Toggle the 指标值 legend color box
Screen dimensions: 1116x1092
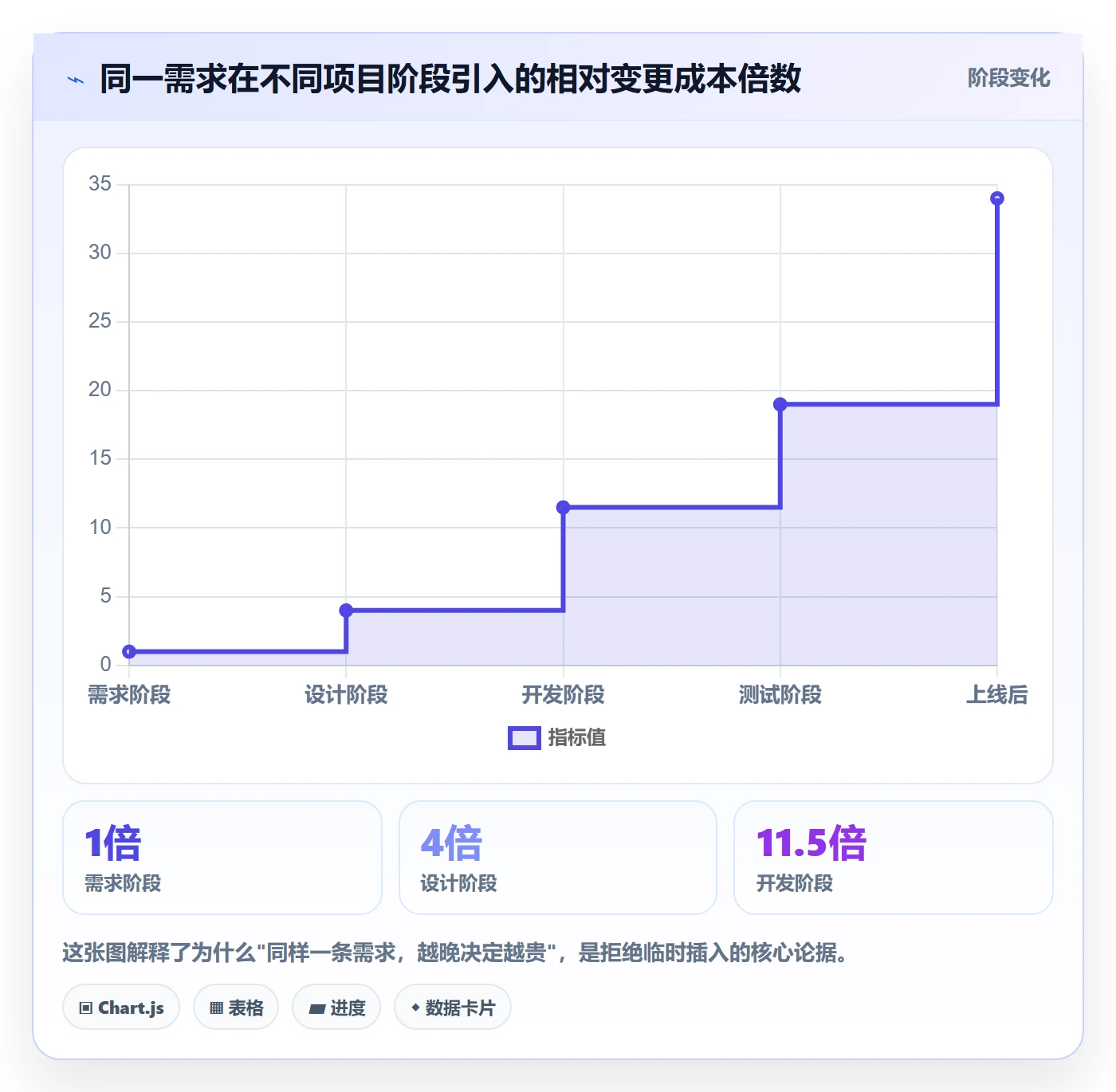[x=525, y=738]
